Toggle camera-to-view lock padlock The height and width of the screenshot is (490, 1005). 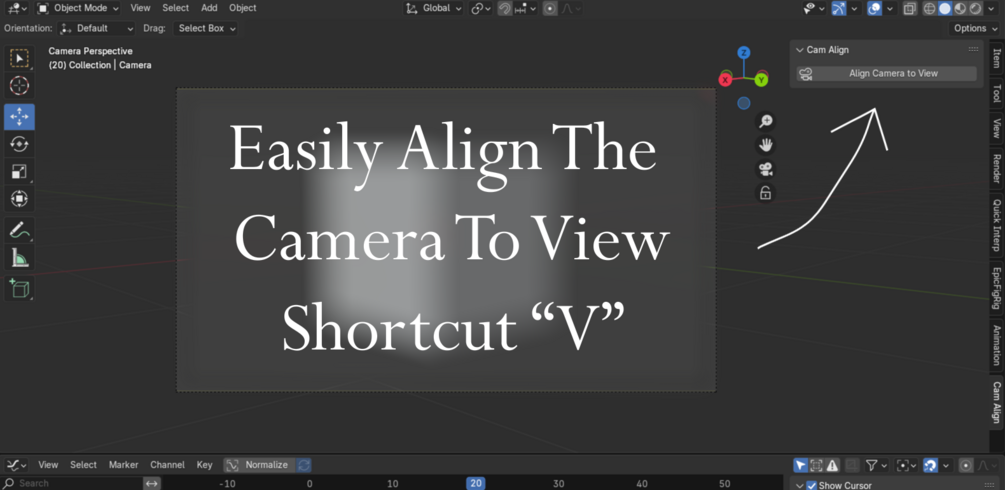pyautogui.click(x=765, y=193)
